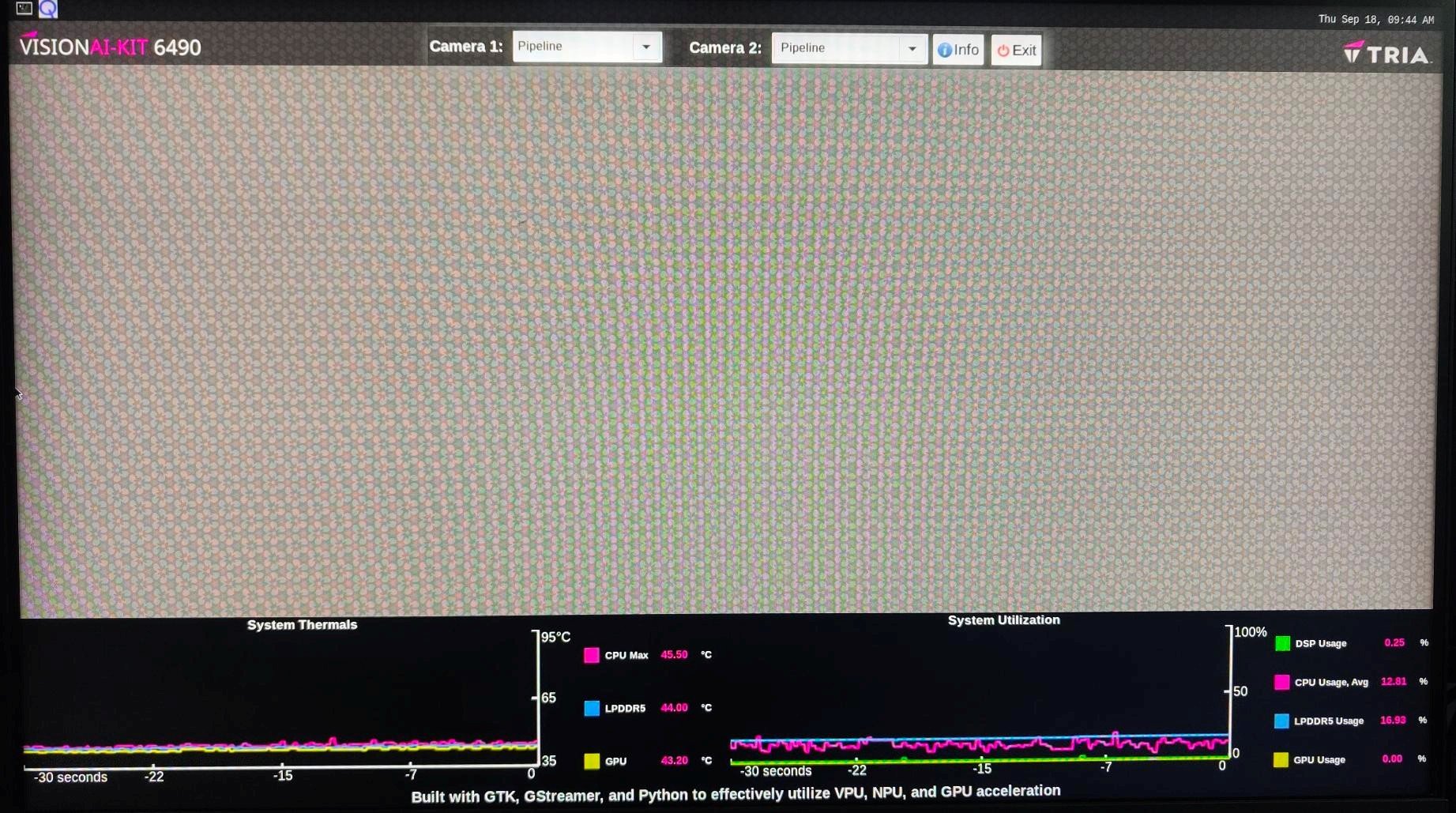Click the Vision AI-Kit 6490 logo
1456x813 pixels.
click(x=110, y=47)
